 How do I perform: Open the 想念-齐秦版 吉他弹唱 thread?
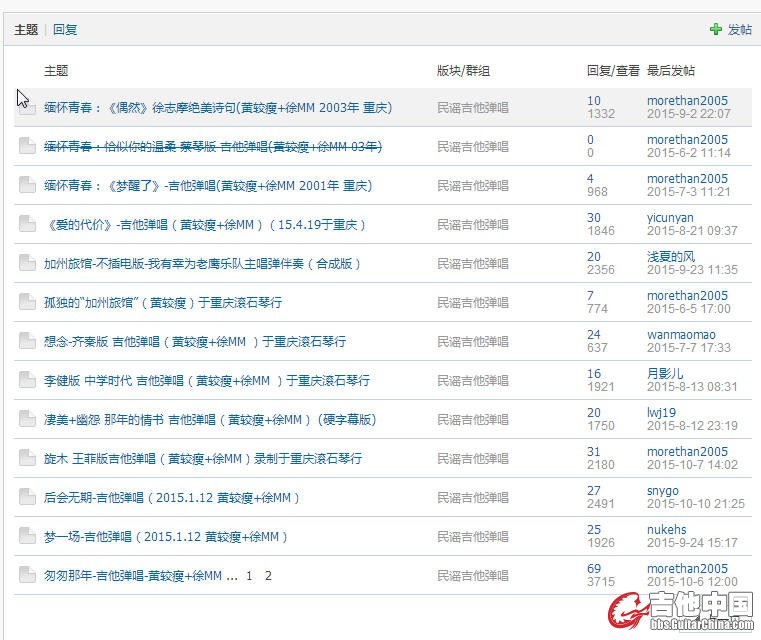195,342
